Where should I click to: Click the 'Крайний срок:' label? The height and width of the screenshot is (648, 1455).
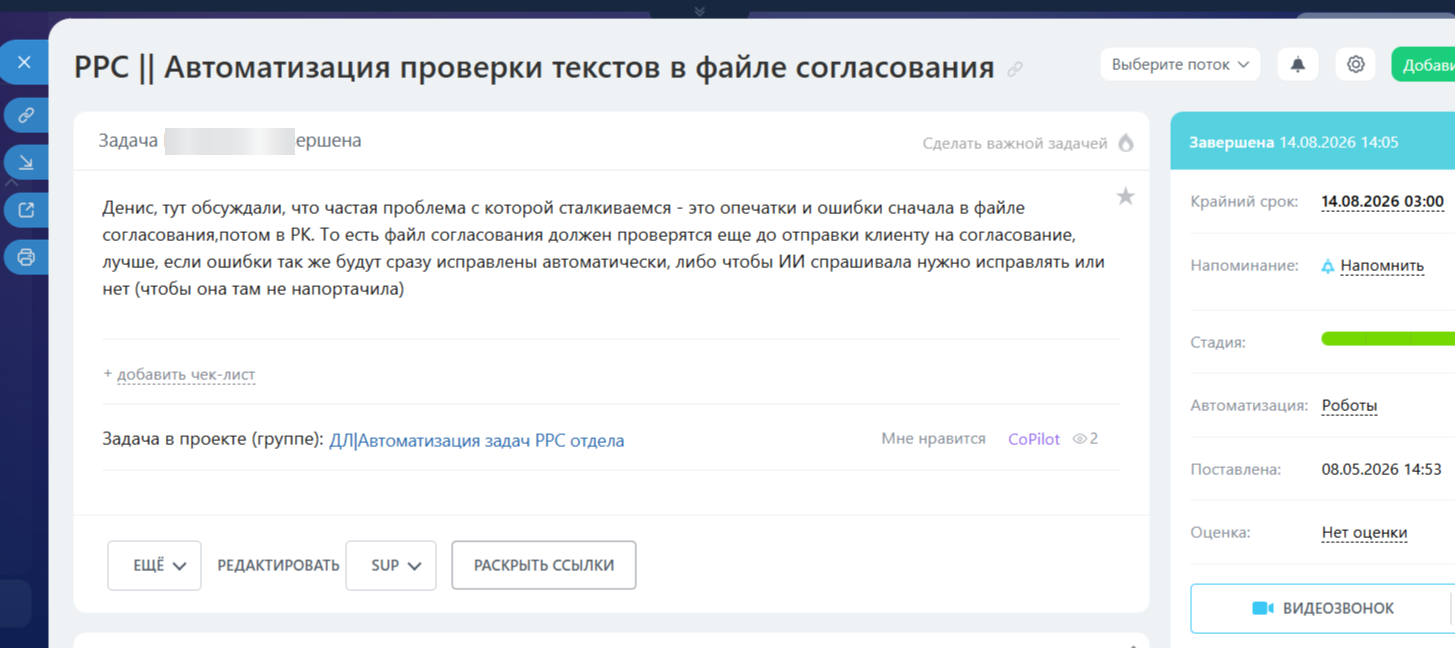coord(1244,201)
